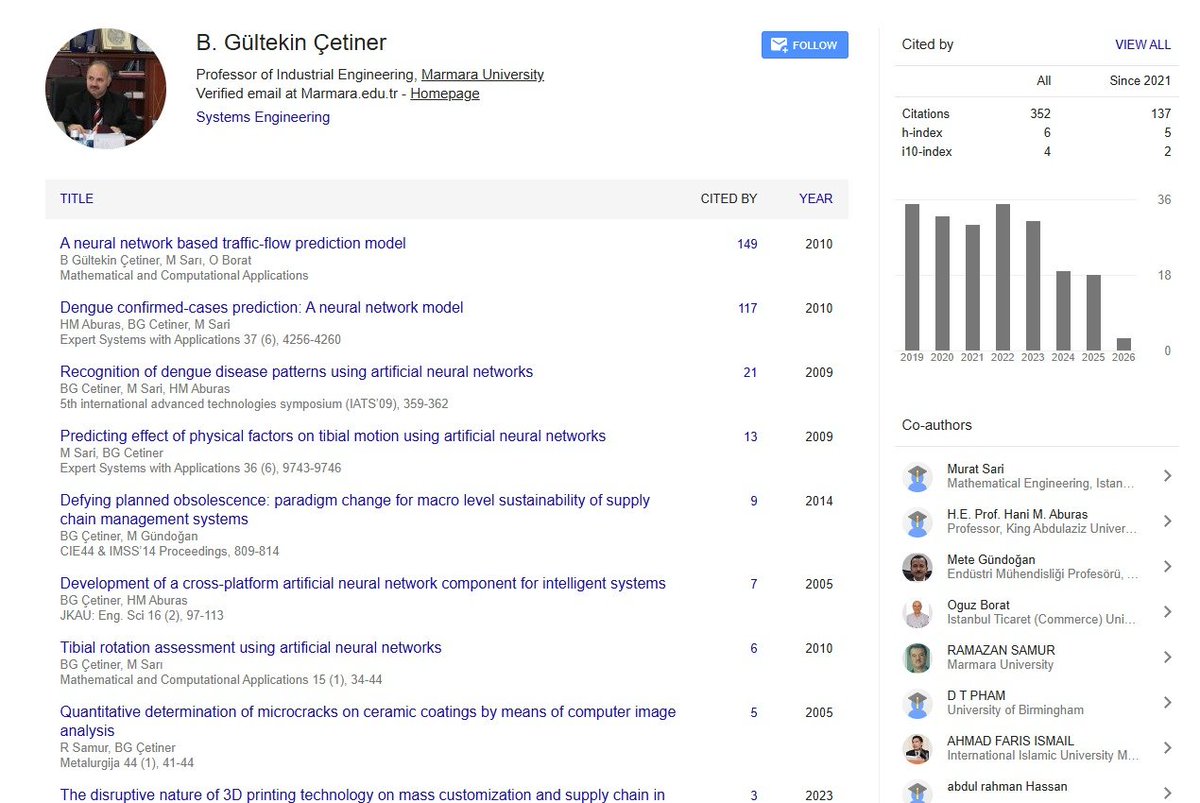
Task: Click Murat Sari's avatar icon
Action: coord(917,477)
